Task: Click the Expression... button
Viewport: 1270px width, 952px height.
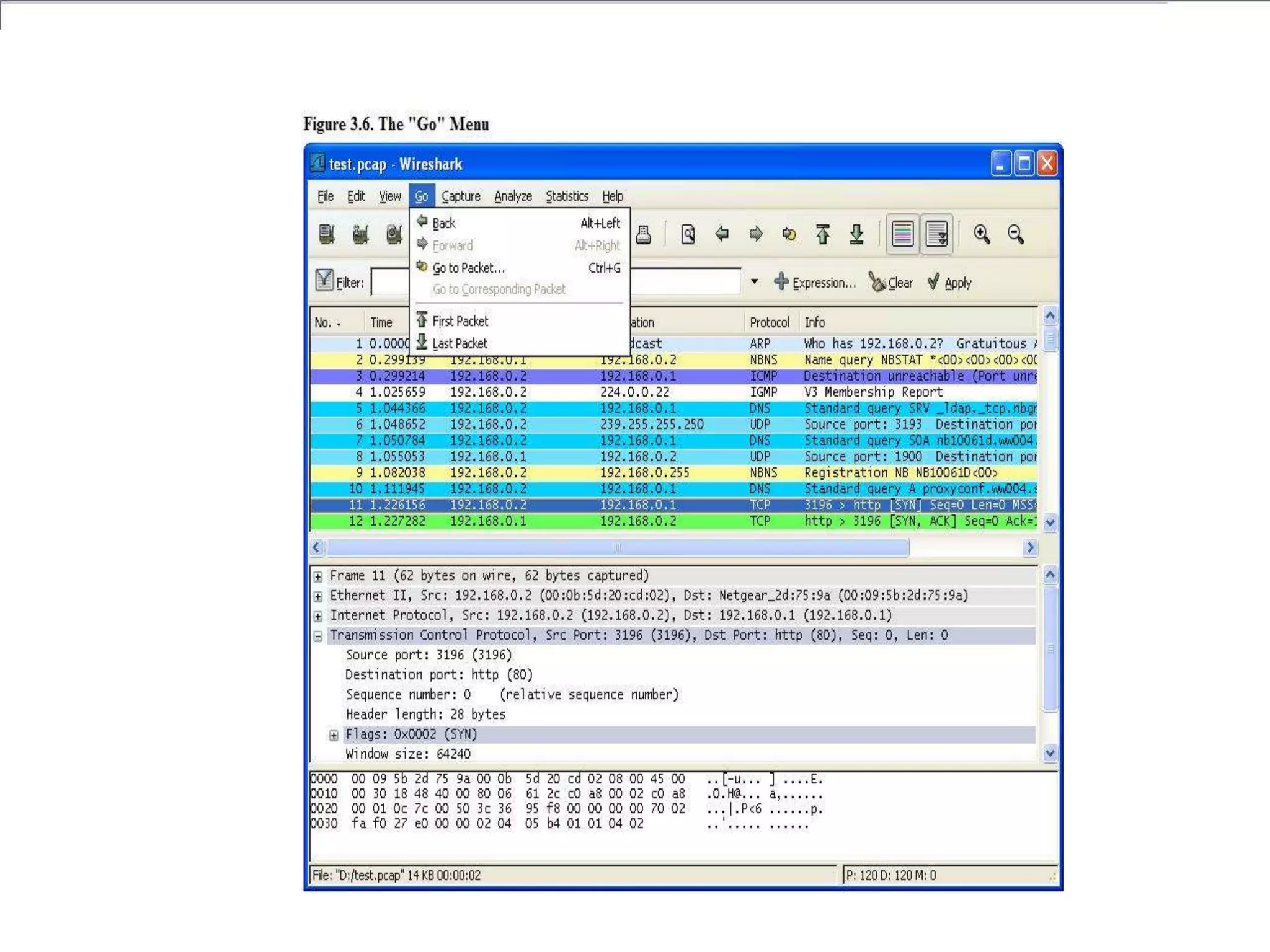Action: coord(815,283)
